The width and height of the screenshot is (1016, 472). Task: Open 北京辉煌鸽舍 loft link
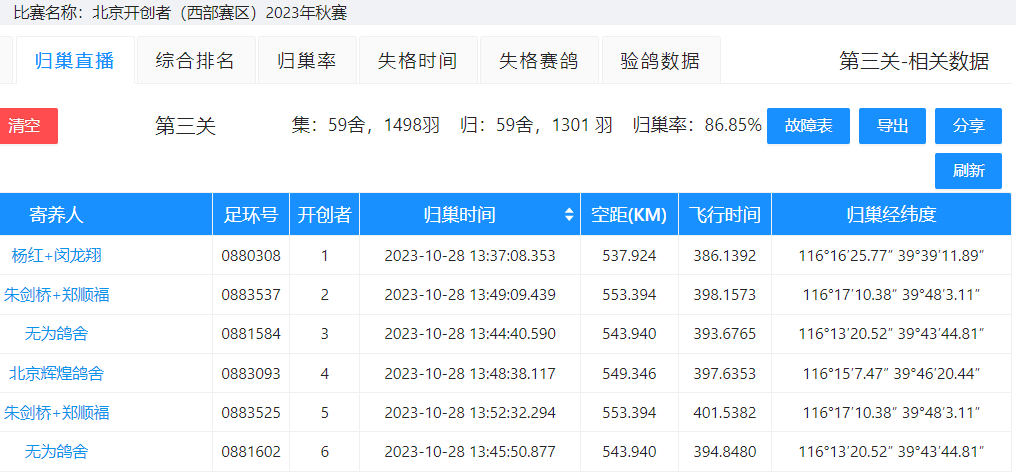point(57,374)
